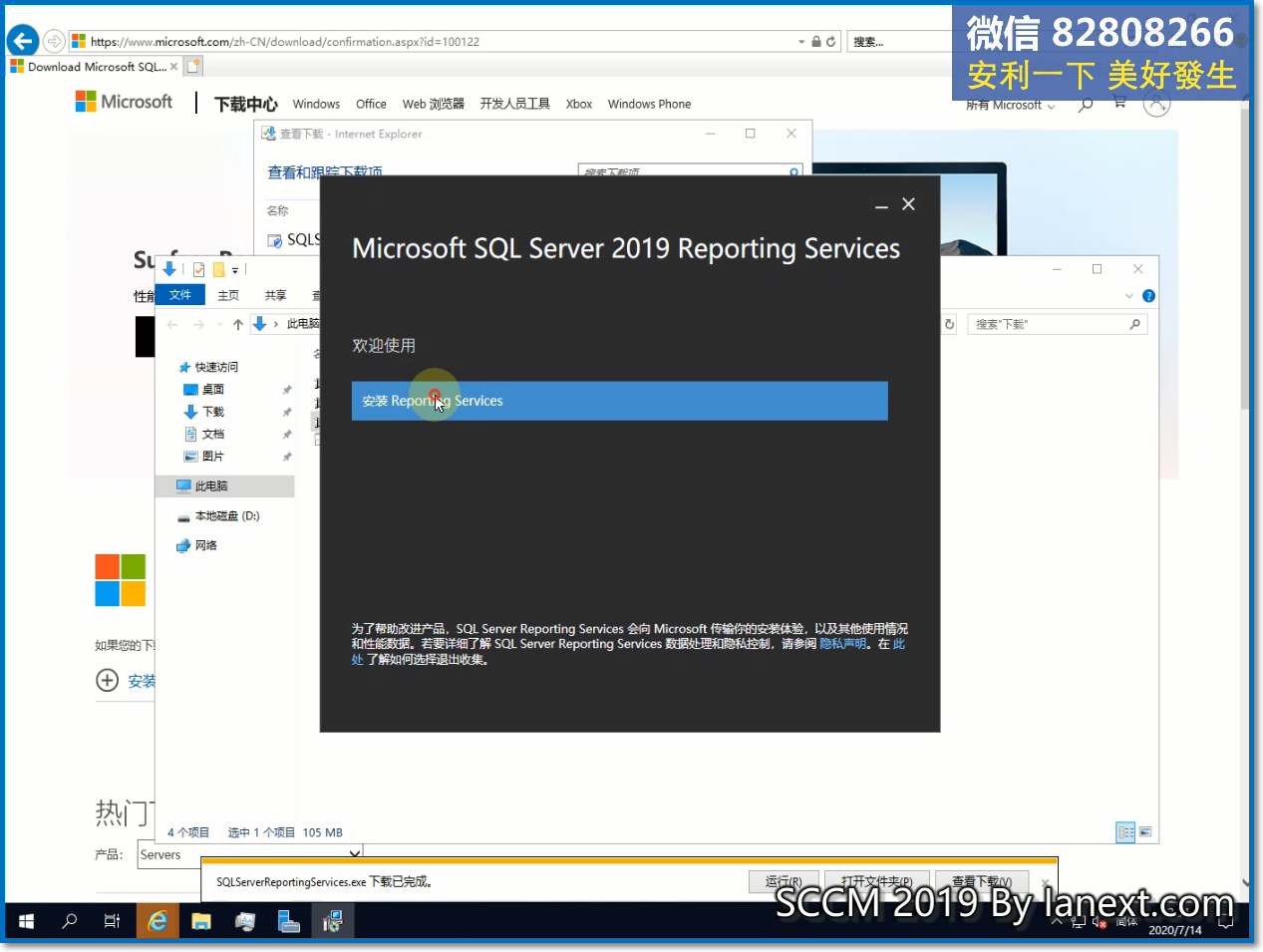Image resolution: width=1263 pixels, height=952 pixels.
Task: Open Task View on the taskbar
Action: (112, 921)
